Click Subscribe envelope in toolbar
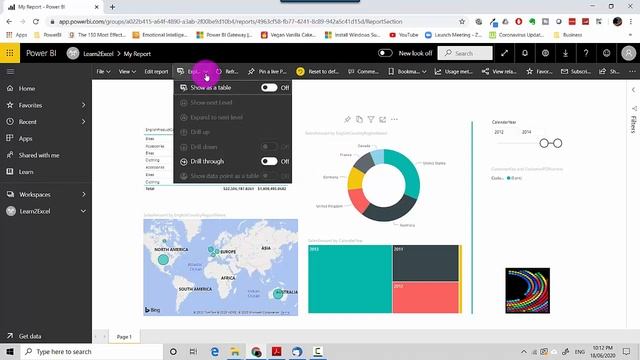Image resolution: width=640 pixels, height=360 pixels. (576, 71)
